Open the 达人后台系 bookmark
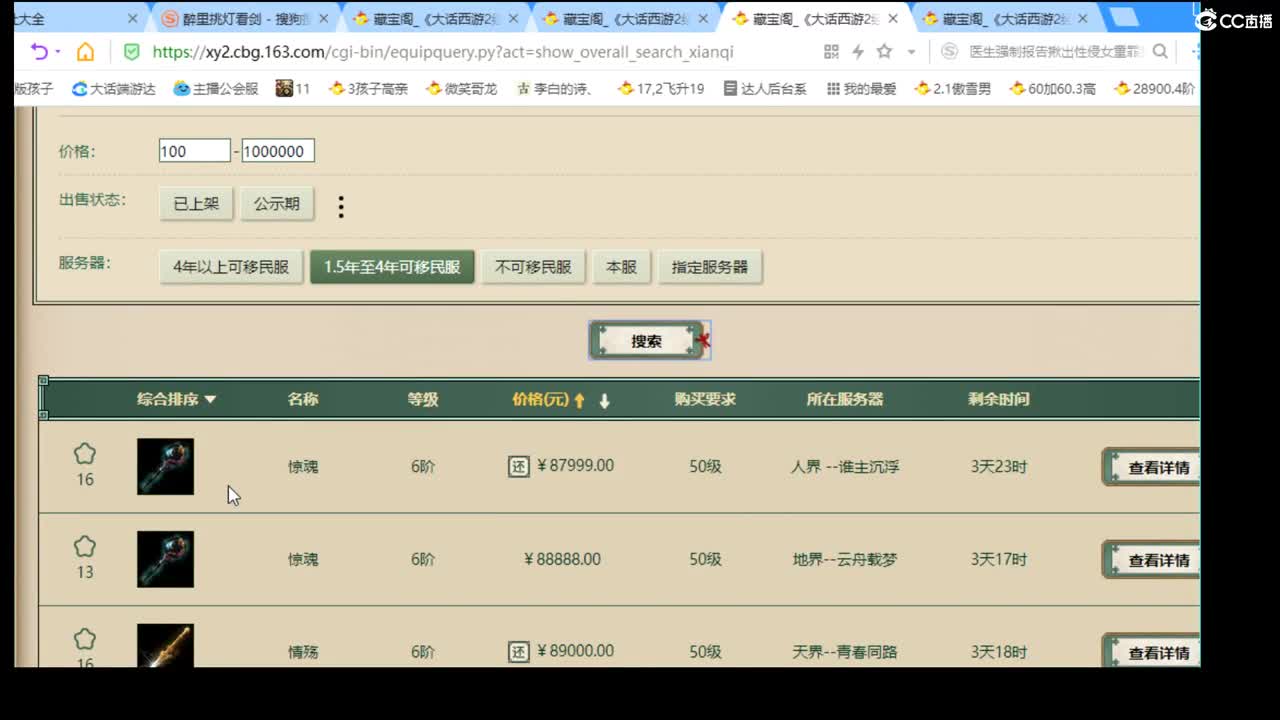 (765, 89)
